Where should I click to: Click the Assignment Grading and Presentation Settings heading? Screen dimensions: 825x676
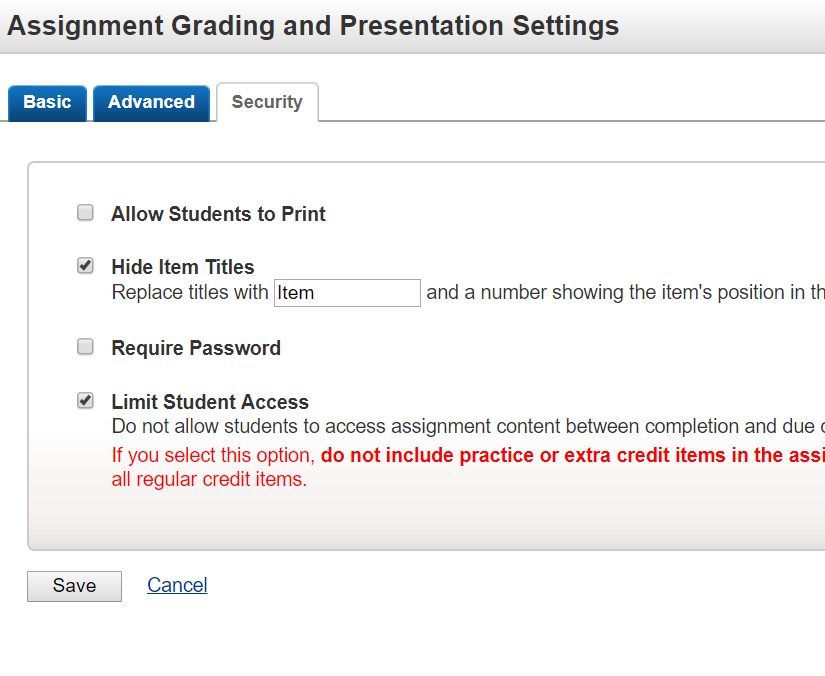coord(313,26)
